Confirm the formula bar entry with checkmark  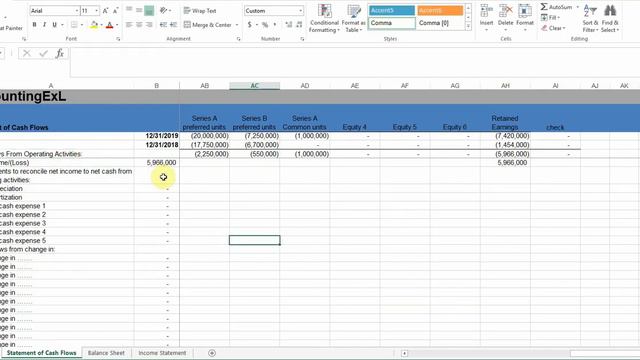coord(43,53)
